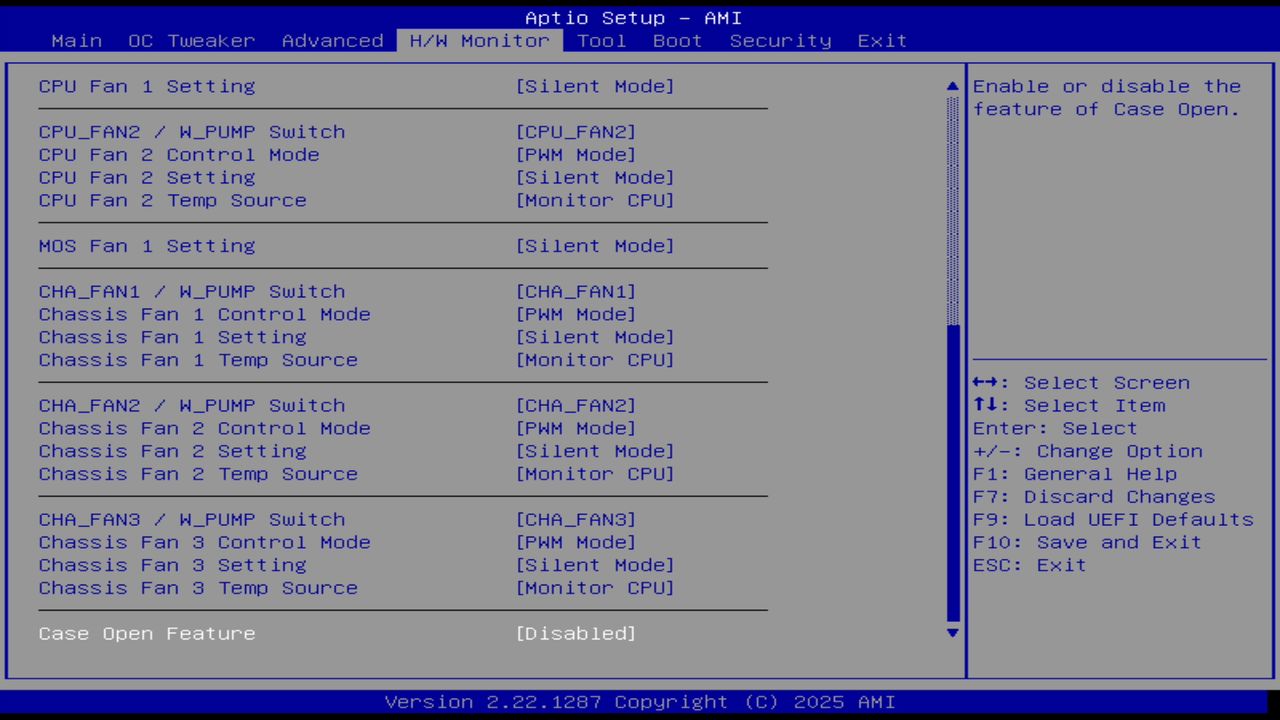Select Chassis Fan 3 Setting item
Viewport: 1280px width, 720px height.
coord(172,566)
